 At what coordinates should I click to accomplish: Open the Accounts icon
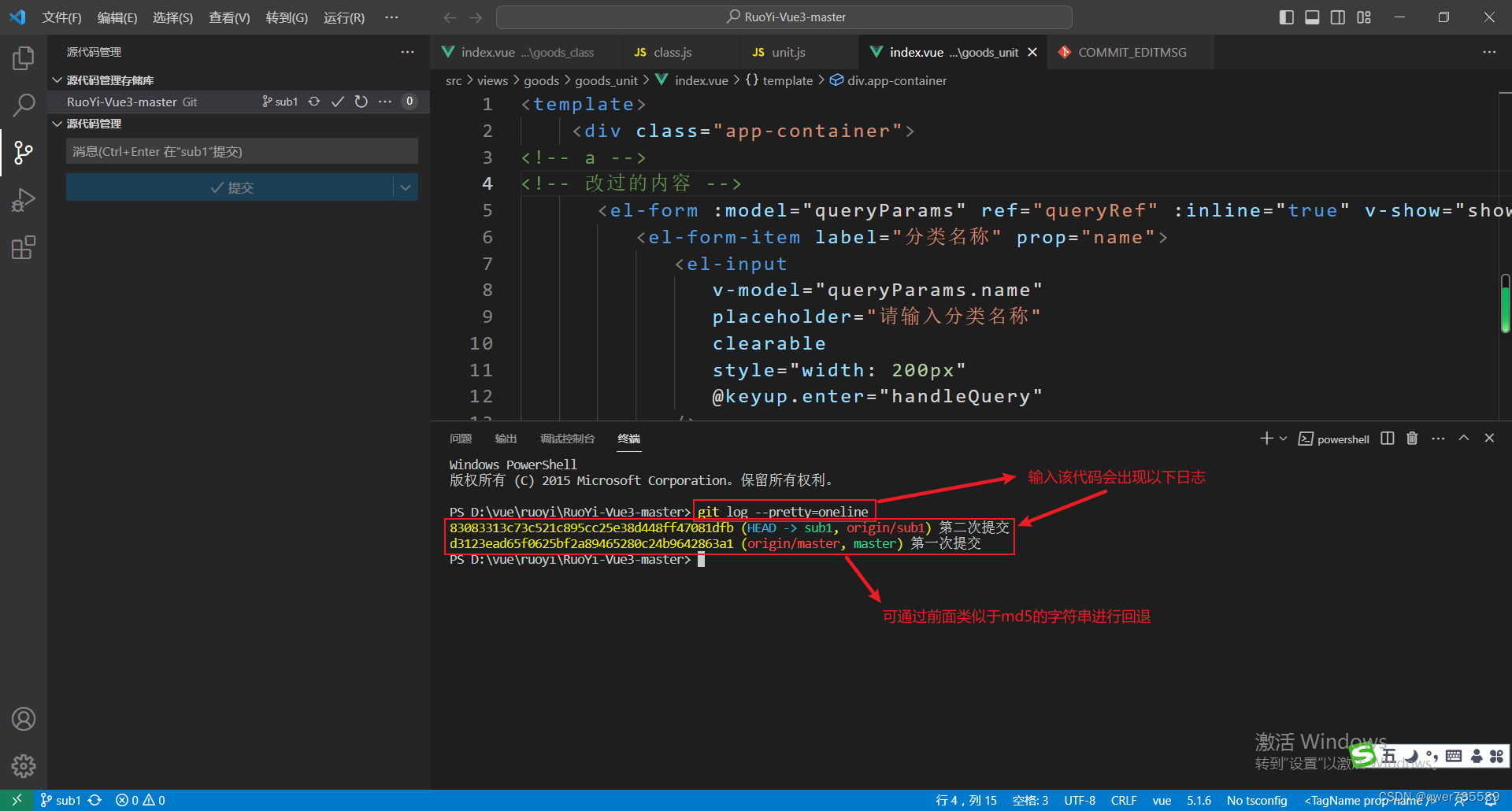pyautogui.click(x=24, y=719)
